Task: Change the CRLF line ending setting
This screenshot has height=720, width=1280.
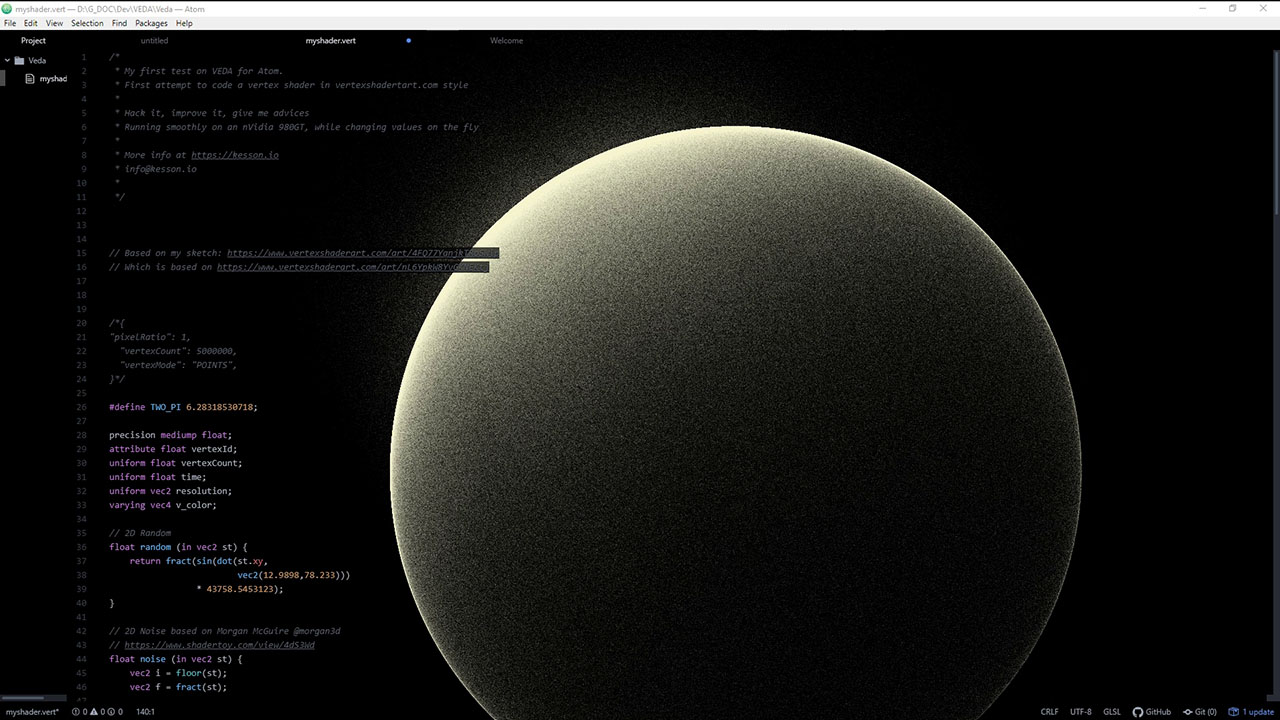Action: [1049, 712]
